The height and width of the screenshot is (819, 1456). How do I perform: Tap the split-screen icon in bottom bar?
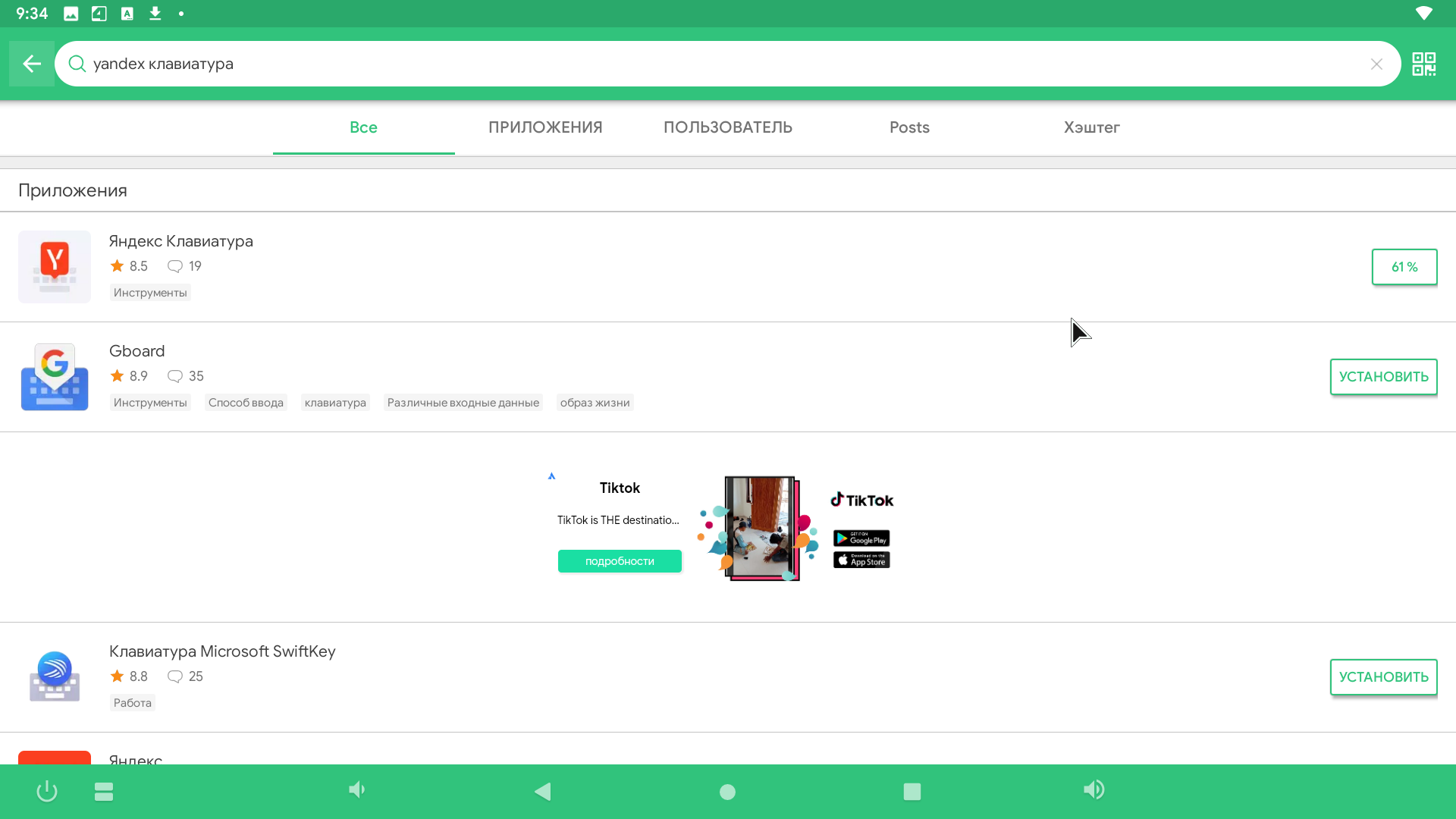click(x=104, y=792)
